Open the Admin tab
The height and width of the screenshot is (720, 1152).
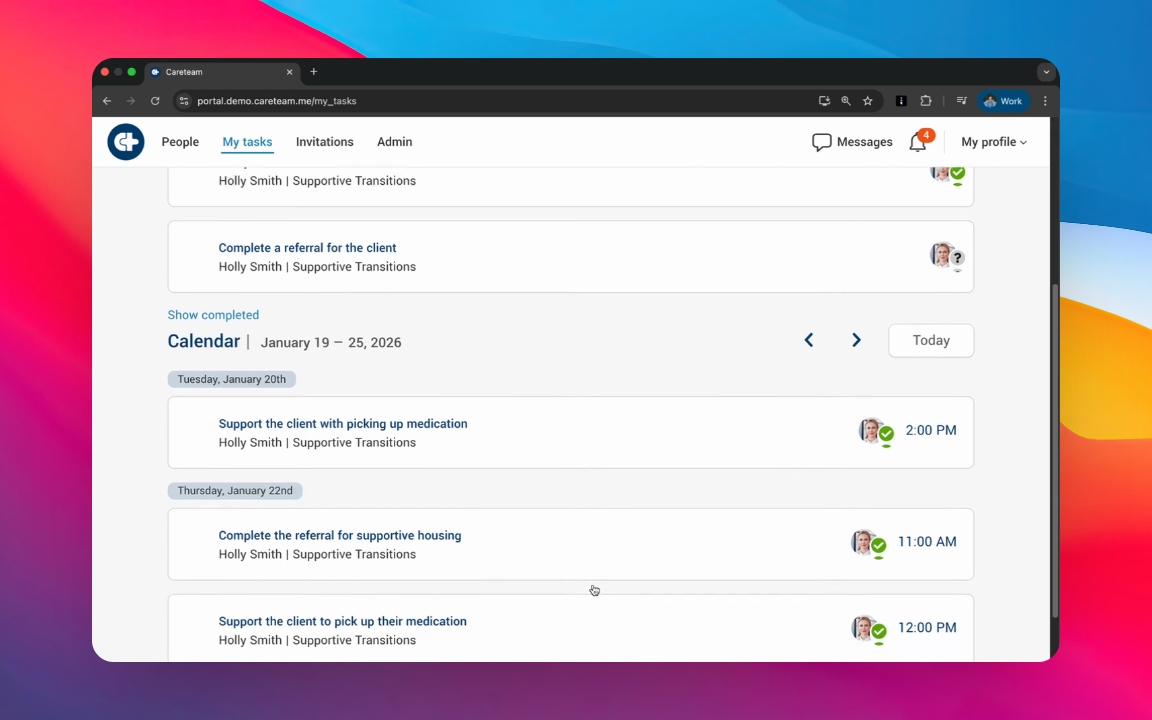click(395, 142)
